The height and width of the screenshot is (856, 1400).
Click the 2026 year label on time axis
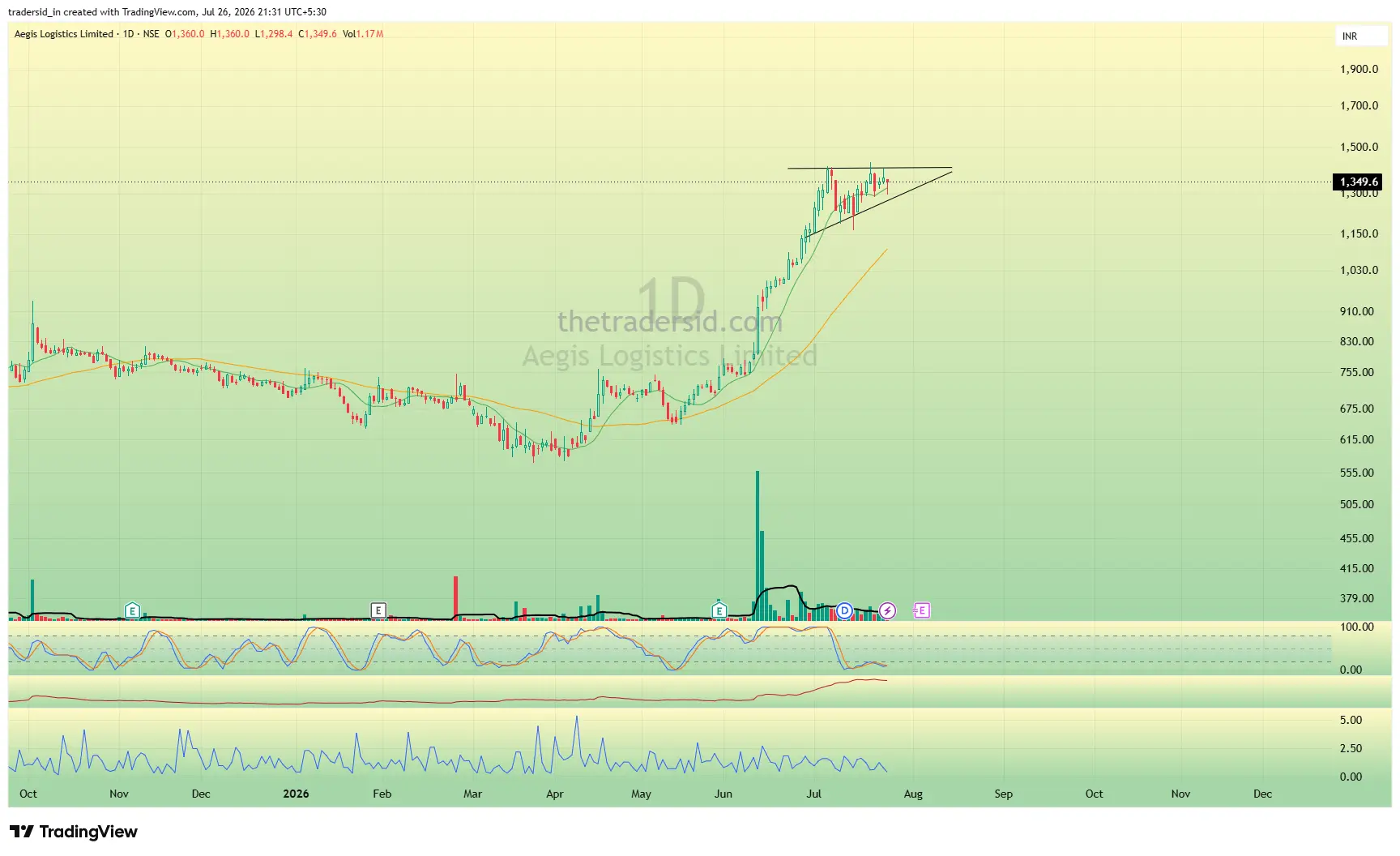click(296, 794)
